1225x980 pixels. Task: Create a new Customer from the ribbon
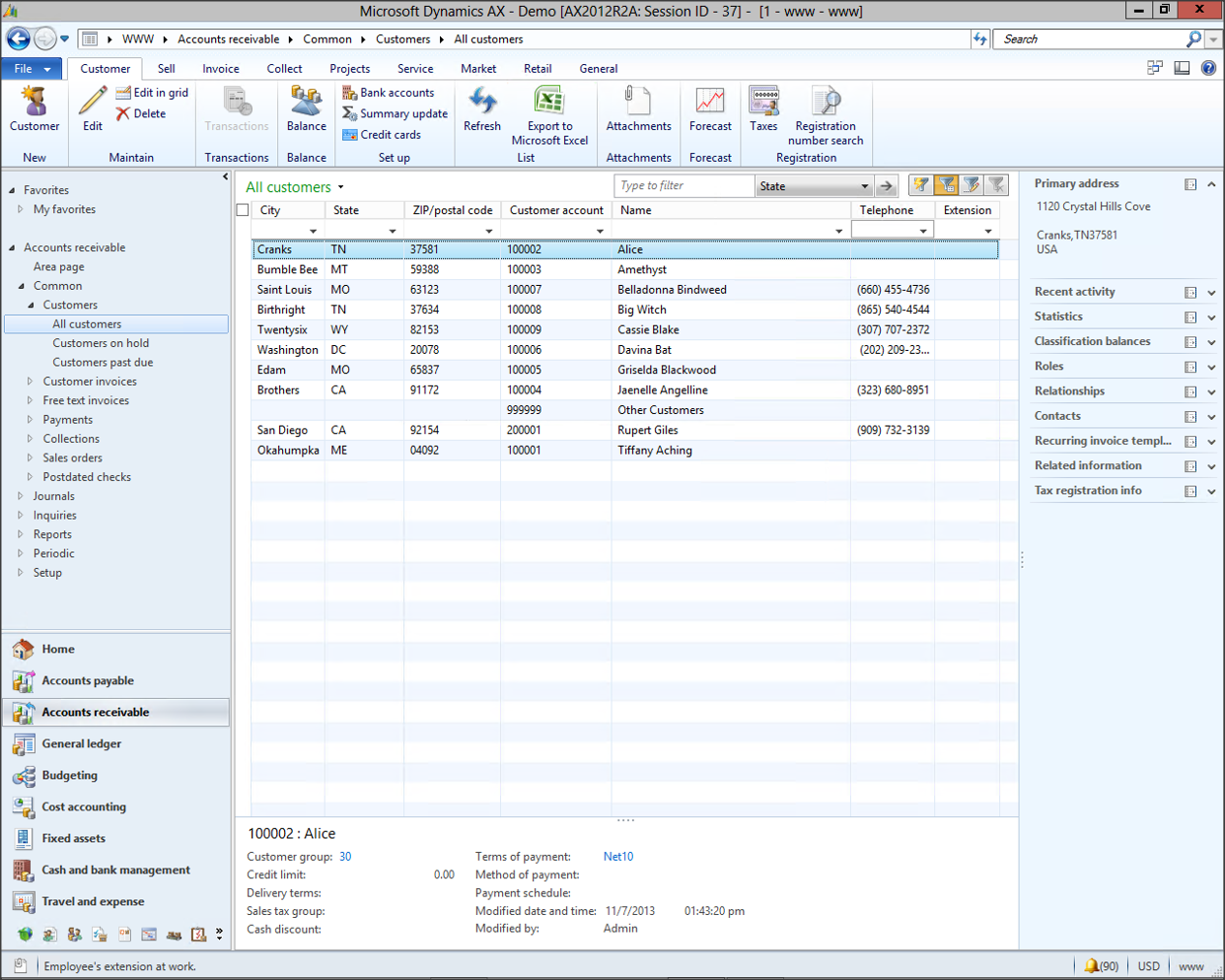coord(35,103)
